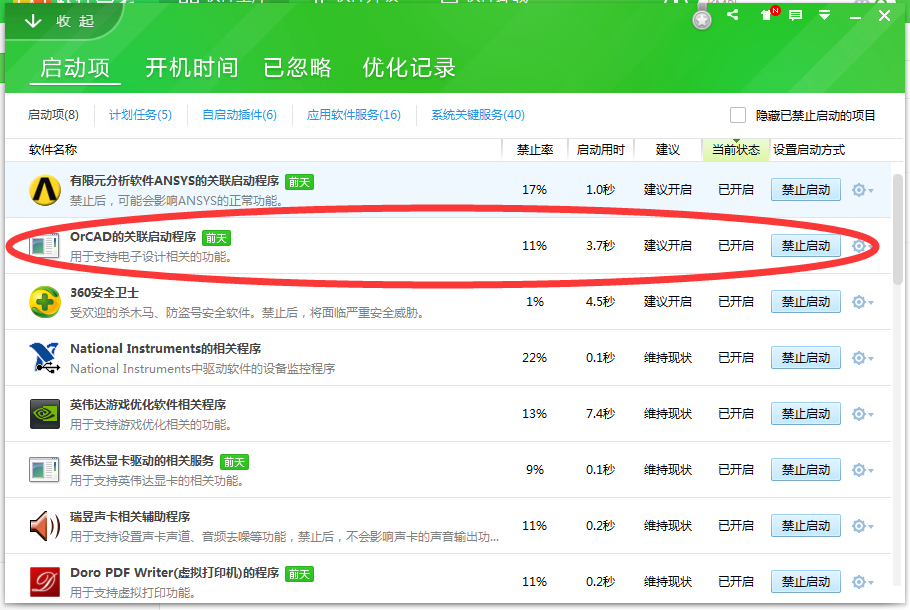Open the skin shirt icon with N badge
Image resolution: width=910 pixels, height=610 pixels.
click(769, 14)
